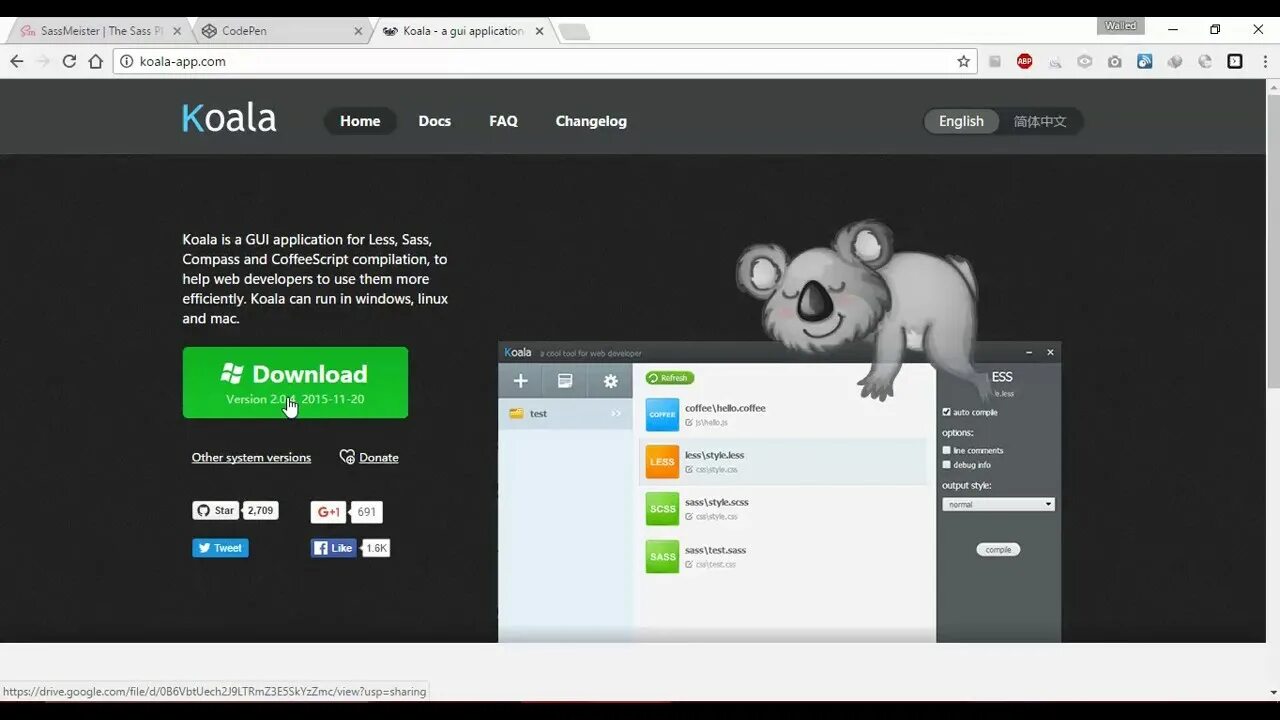
Task: Click the test project folder icon
Action: (x=516, y=414)
